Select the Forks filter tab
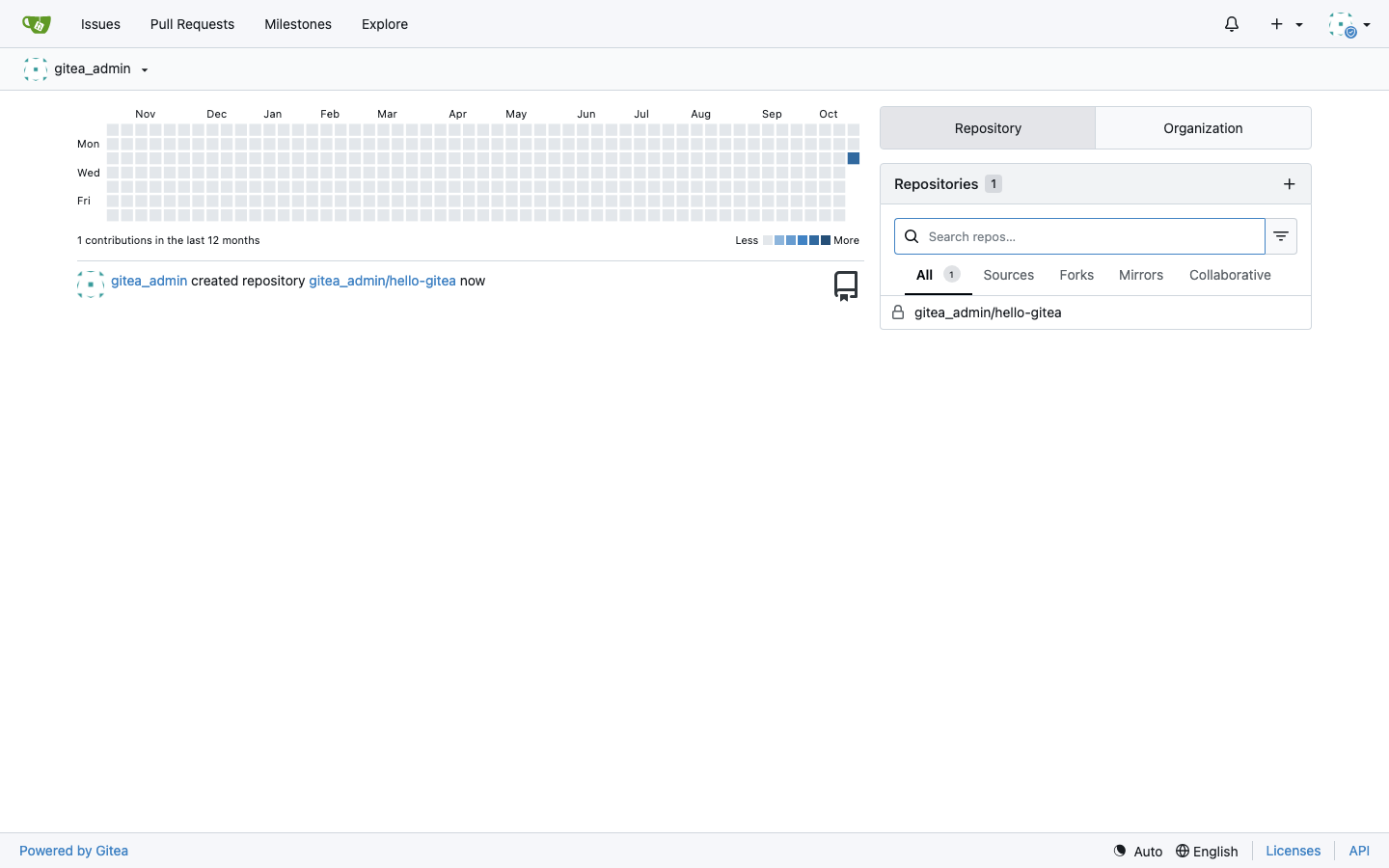The height and width of the screenshot is (868, 1389). pos(1076,276)
